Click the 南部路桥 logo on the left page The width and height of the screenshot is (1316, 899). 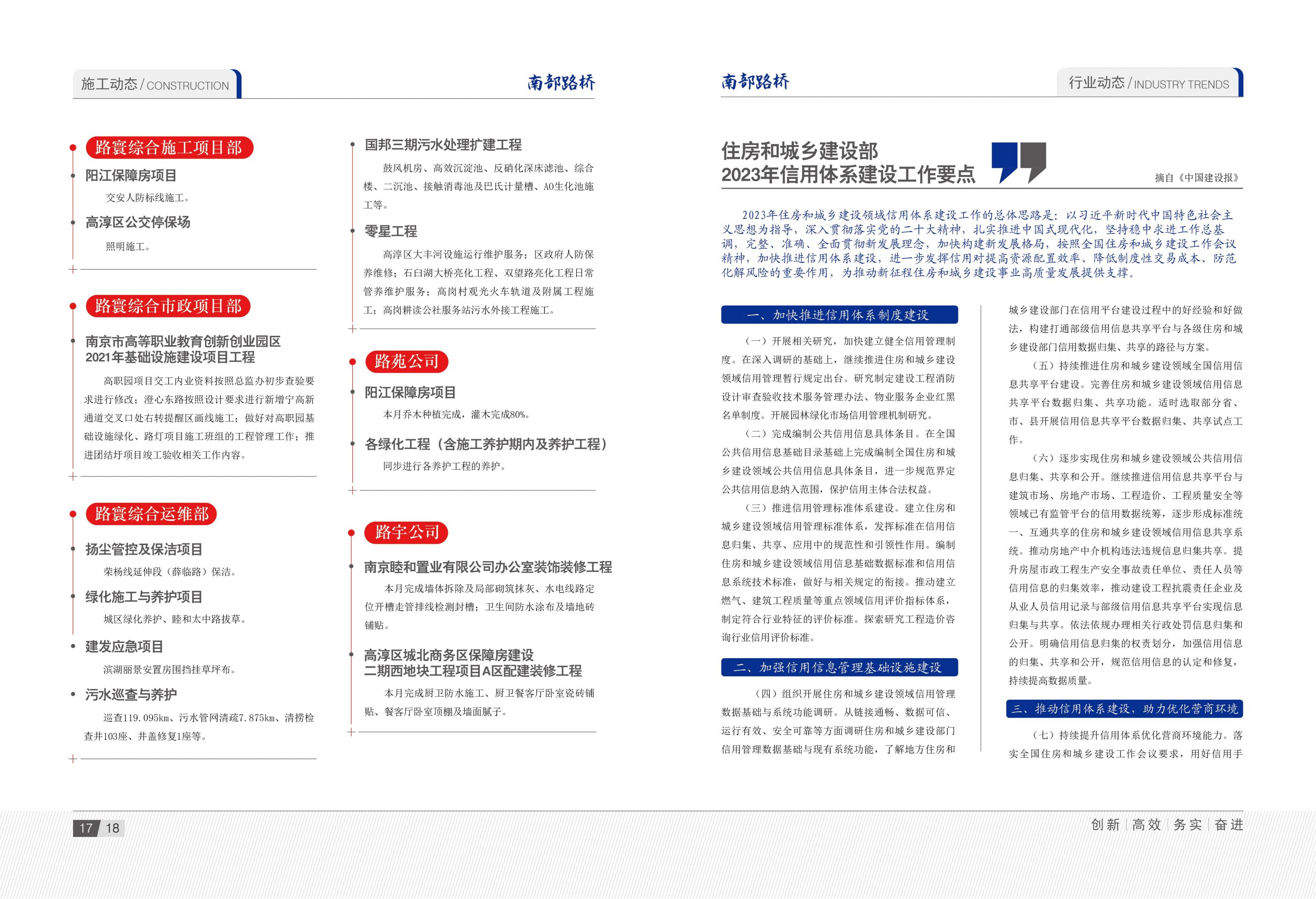pyautogui.click(x=561, y=83)
